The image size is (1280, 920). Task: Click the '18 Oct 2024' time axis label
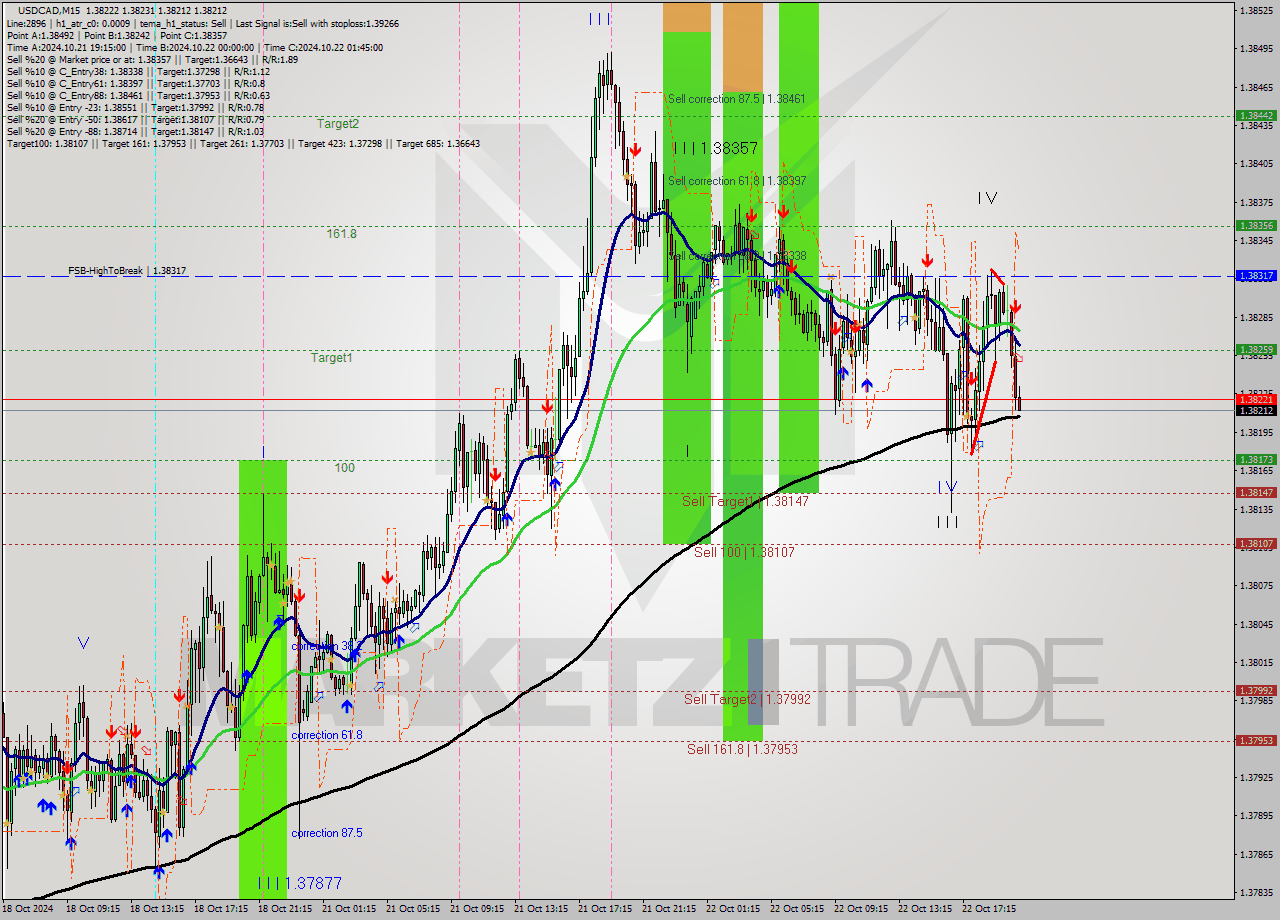[x=28, y=909]
